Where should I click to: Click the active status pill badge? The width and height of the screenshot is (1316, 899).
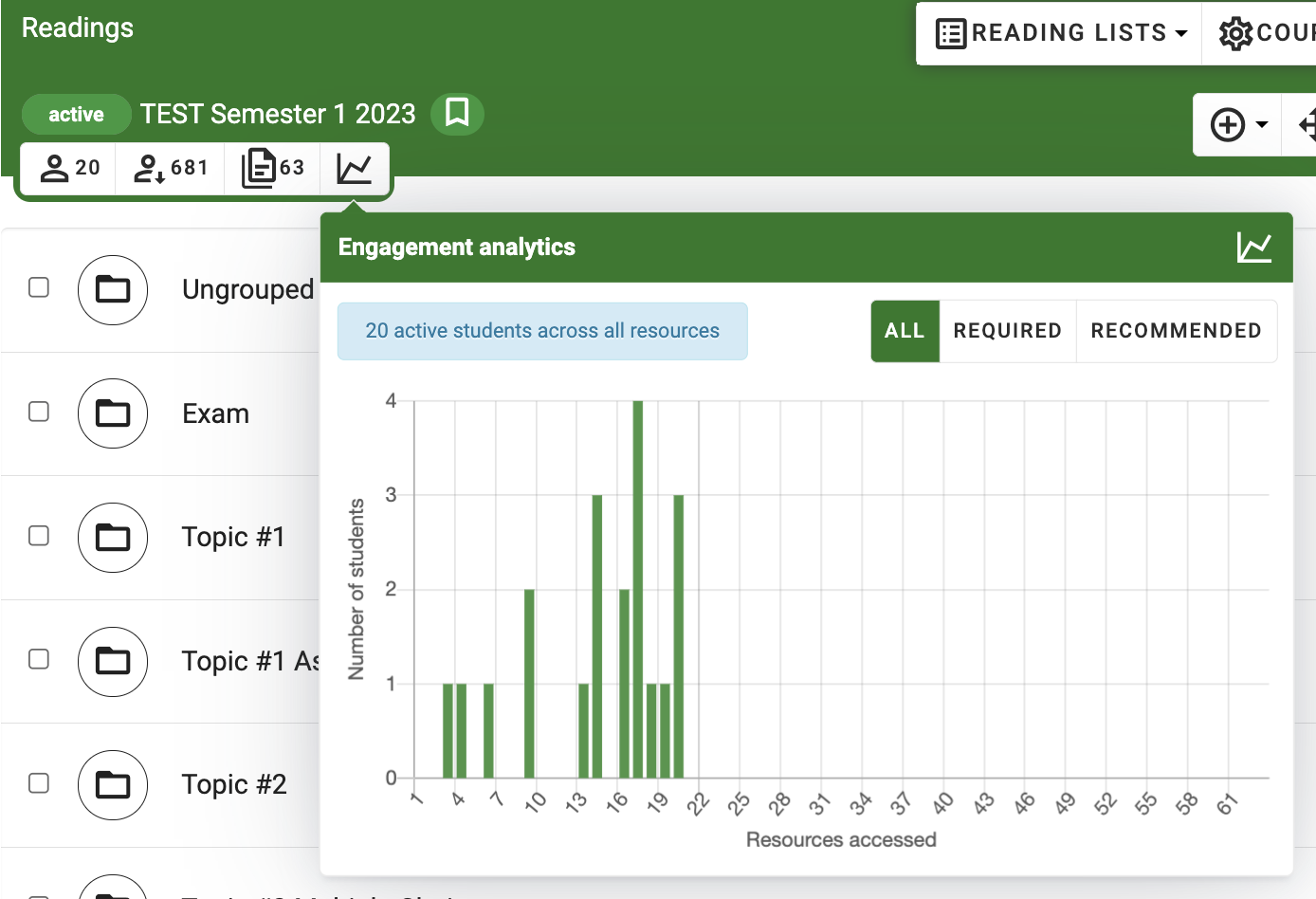pos(76,113)
